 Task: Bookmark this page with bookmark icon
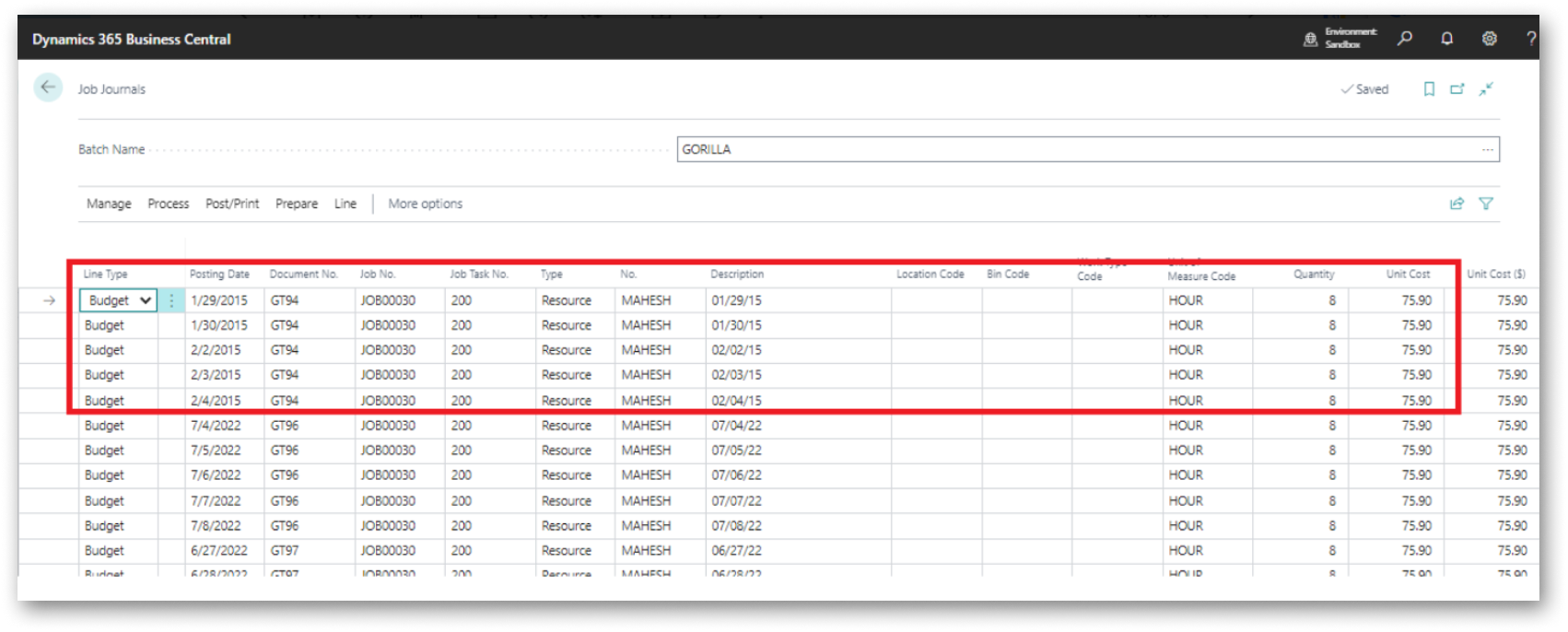click(x=1429, y=89)
